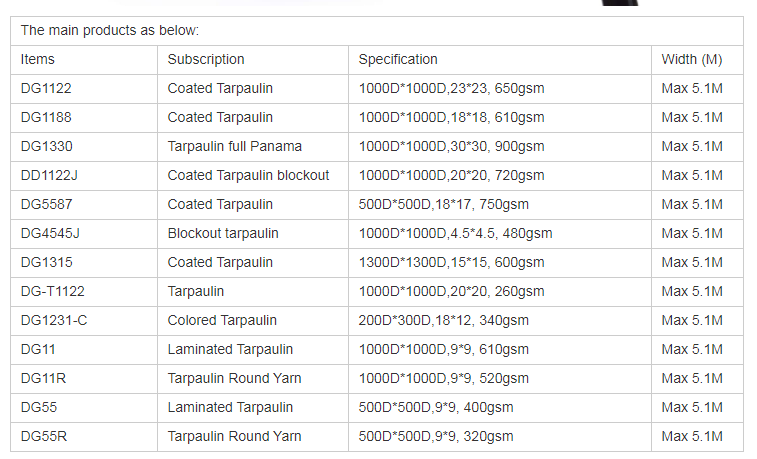Select the DG1188 item code
The width and height of the screenshot is (757, 459).
click(46, 117)
